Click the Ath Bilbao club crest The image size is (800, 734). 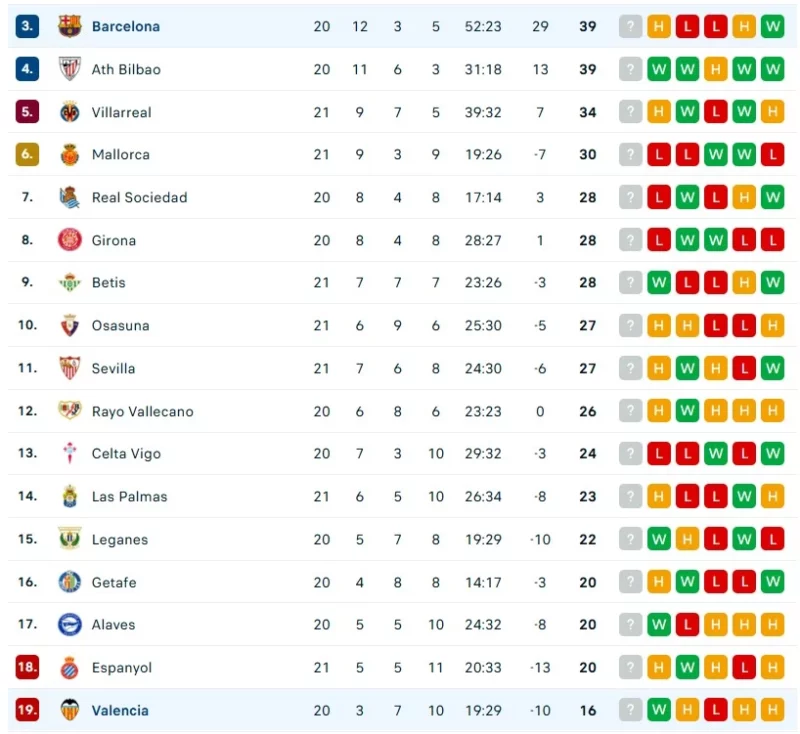tap(69, 69)
